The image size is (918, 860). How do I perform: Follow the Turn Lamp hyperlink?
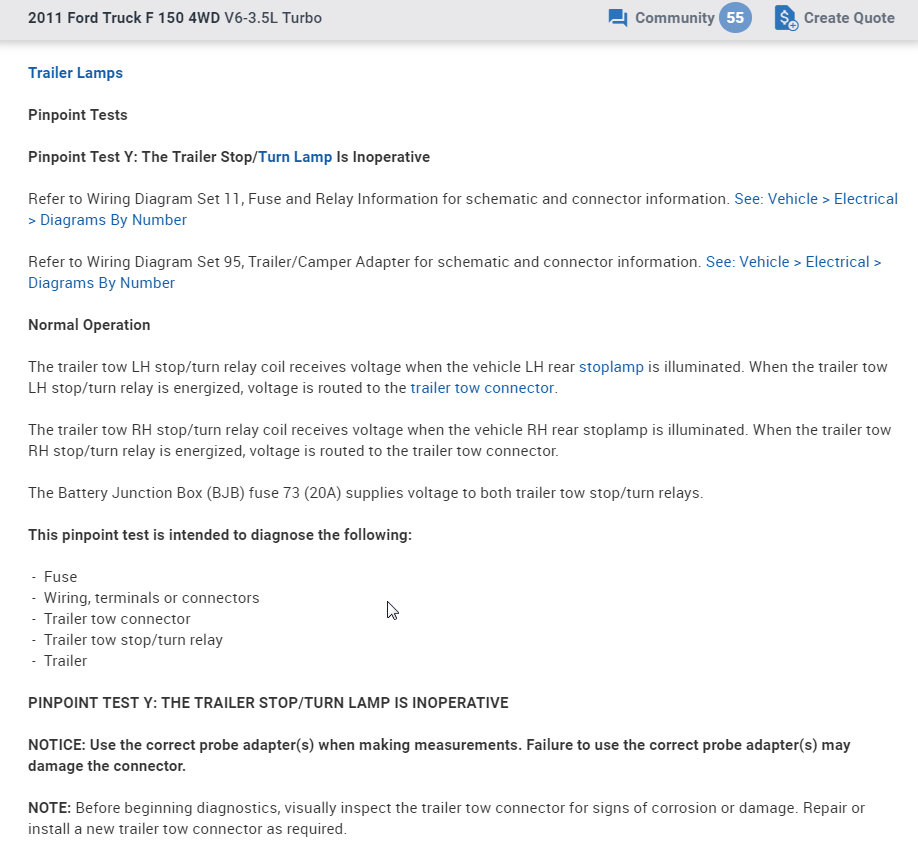tap(295, 157)
